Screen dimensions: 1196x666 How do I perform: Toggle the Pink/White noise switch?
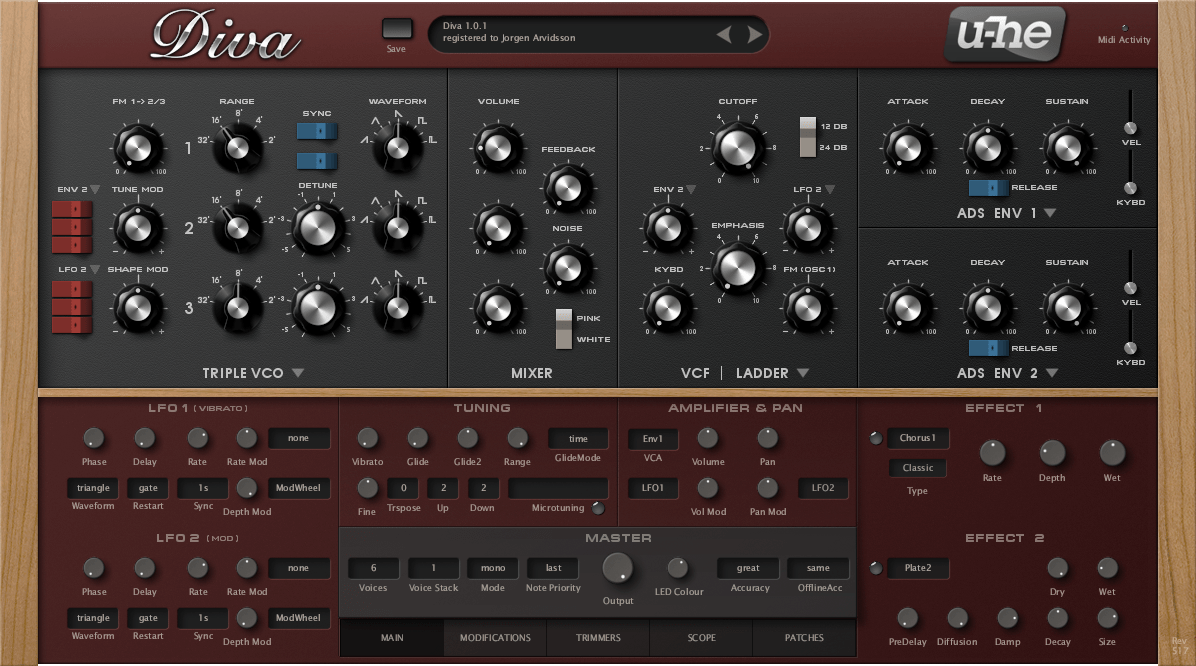(566, 328)
